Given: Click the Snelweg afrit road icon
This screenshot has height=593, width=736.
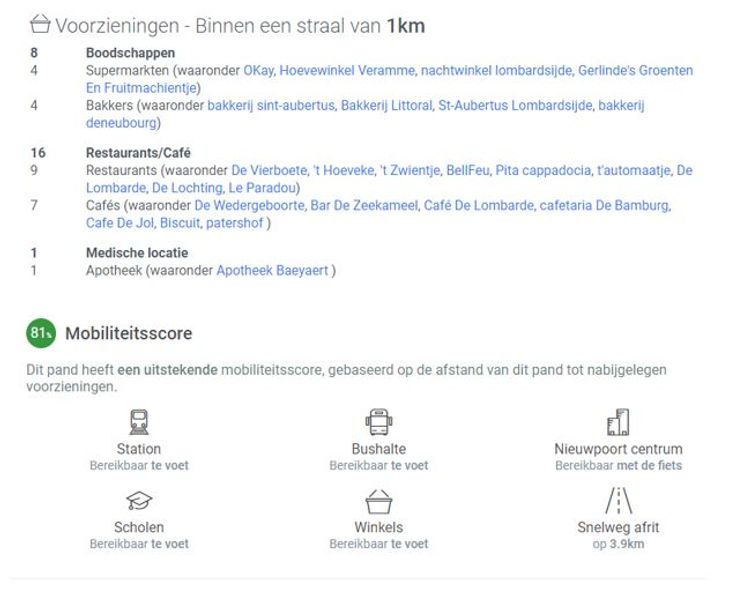Looking at the screenshot, I should click(x=618, y=500).
